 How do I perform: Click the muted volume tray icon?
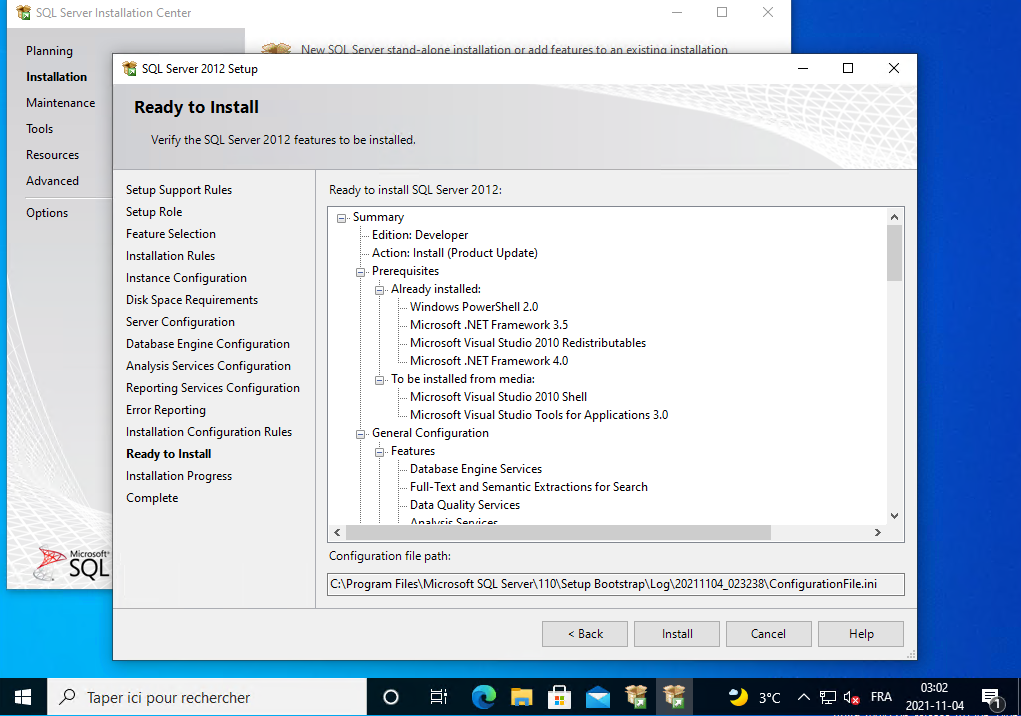click(852, 697)
